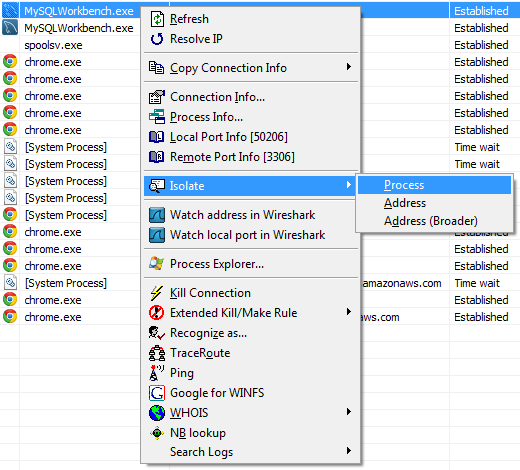Choose Address (Broader) in Isolate submenu
Viewport: 520px width, 470px height.
434,221
